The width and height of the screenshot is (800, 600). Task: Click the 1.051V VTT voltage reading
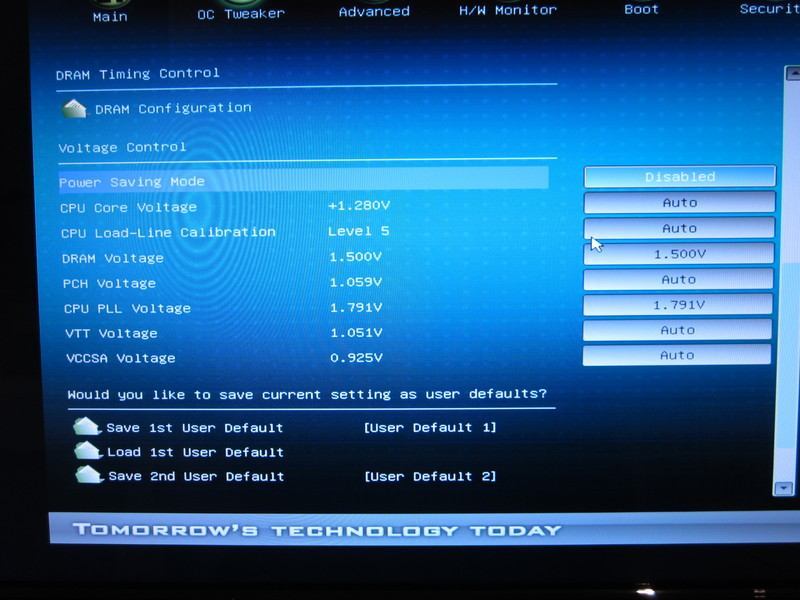356,333
